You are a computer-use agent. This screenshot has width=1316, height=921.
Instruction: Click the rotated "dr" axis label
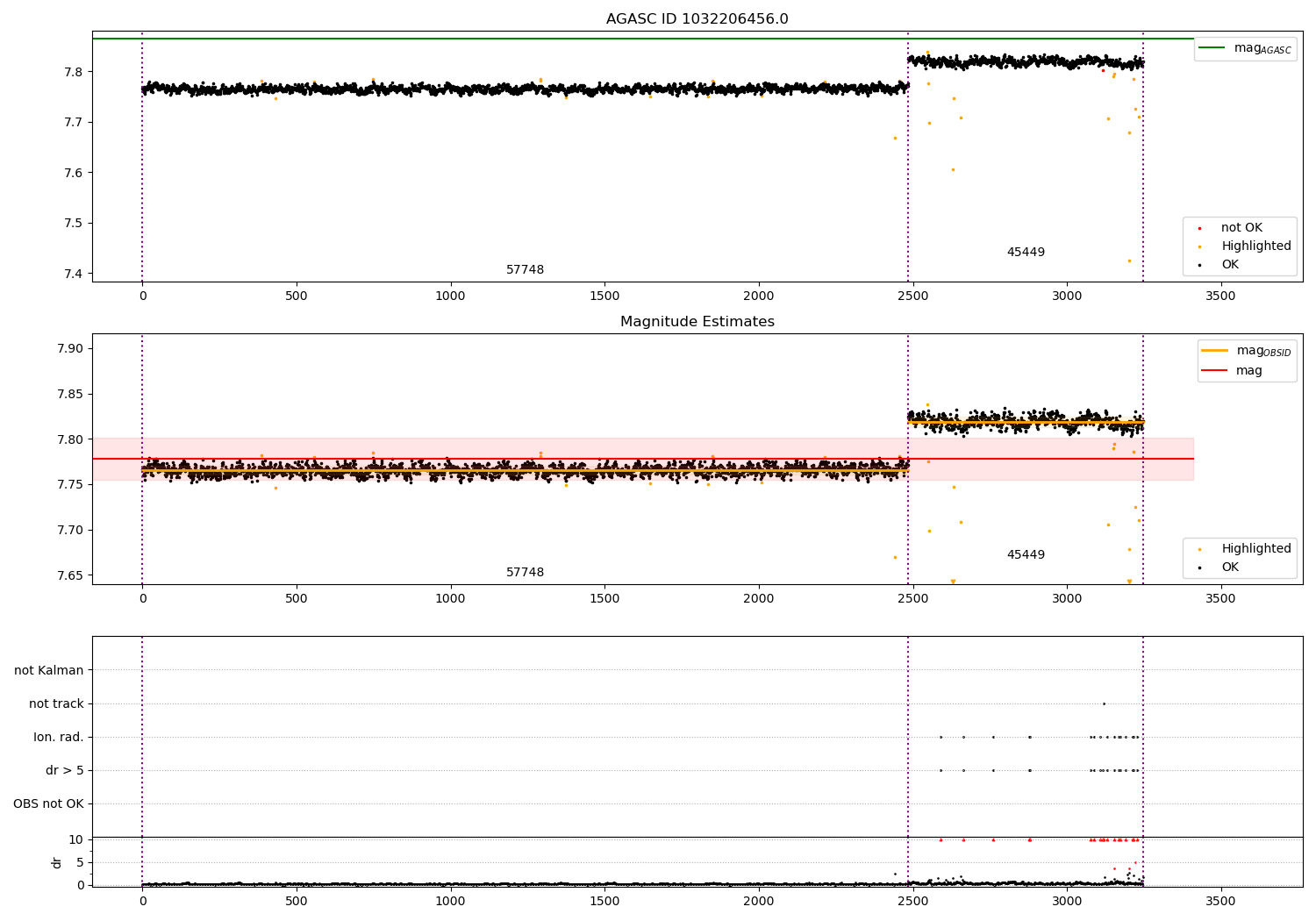pos(57,862)
